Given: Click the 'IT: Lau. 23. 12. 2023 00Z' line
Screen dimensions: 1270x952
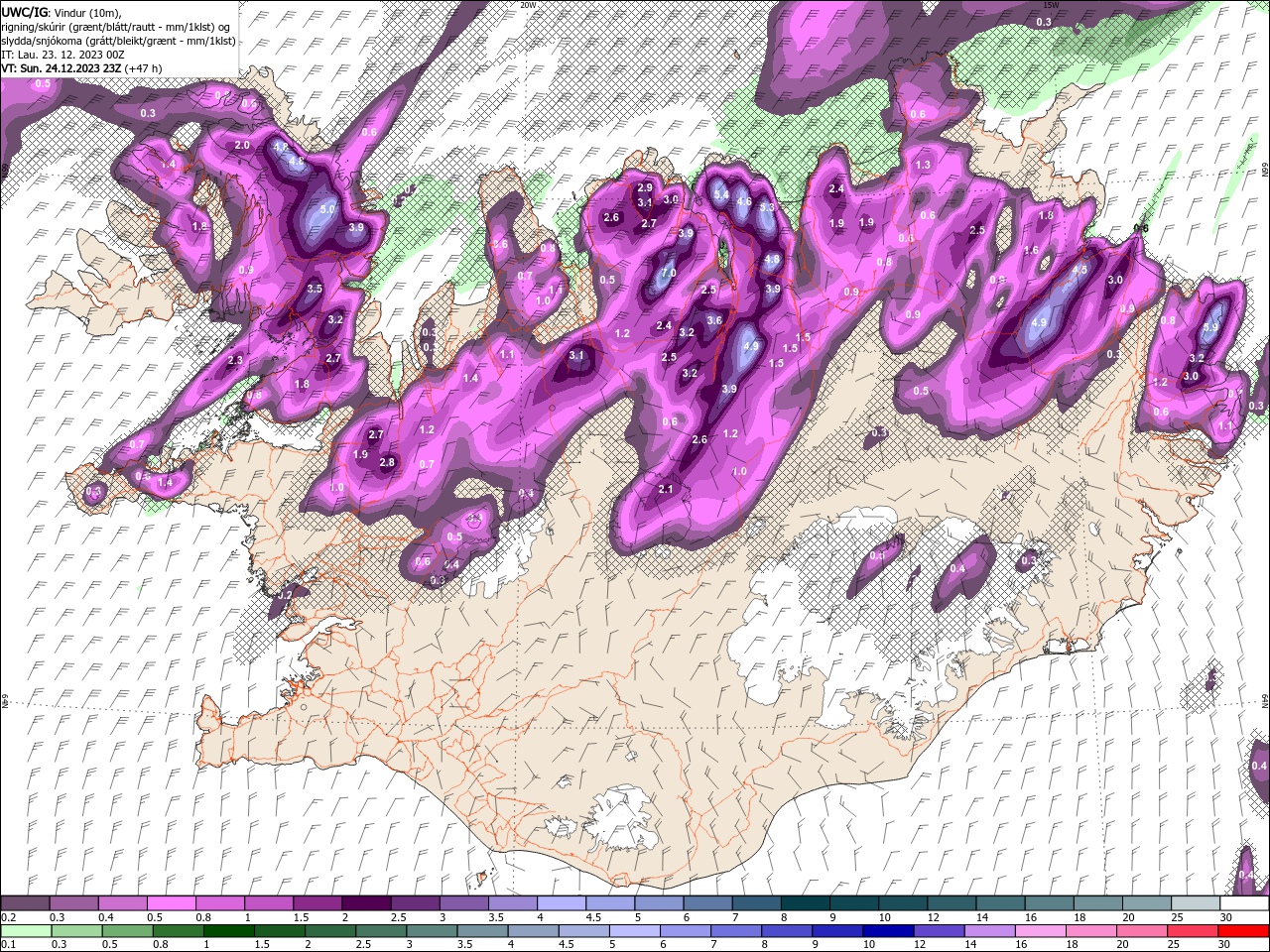Looking at the screenshot, I should pyautogui.click(x=63, y=55).
